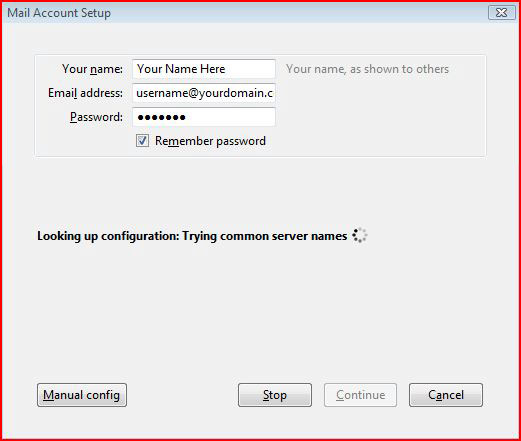Toggle the Remember password checkbox
Viewport: 521px width, 441px height.
click(x=142, y=141)
